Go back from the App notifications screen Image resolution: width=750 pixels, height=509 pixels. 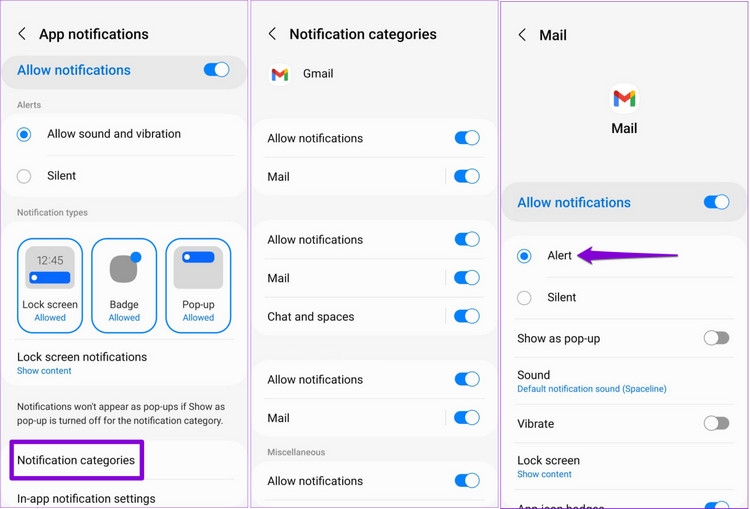[22, 34]
